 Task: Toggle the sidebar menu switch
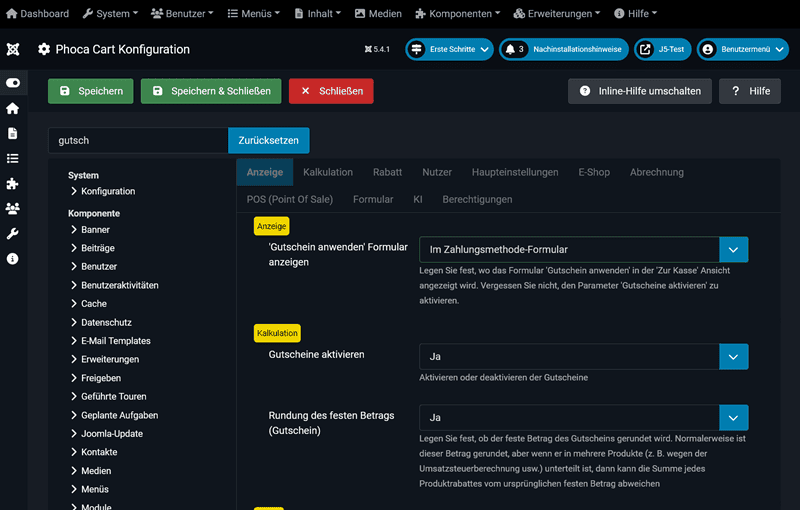[x=12, y=83]
